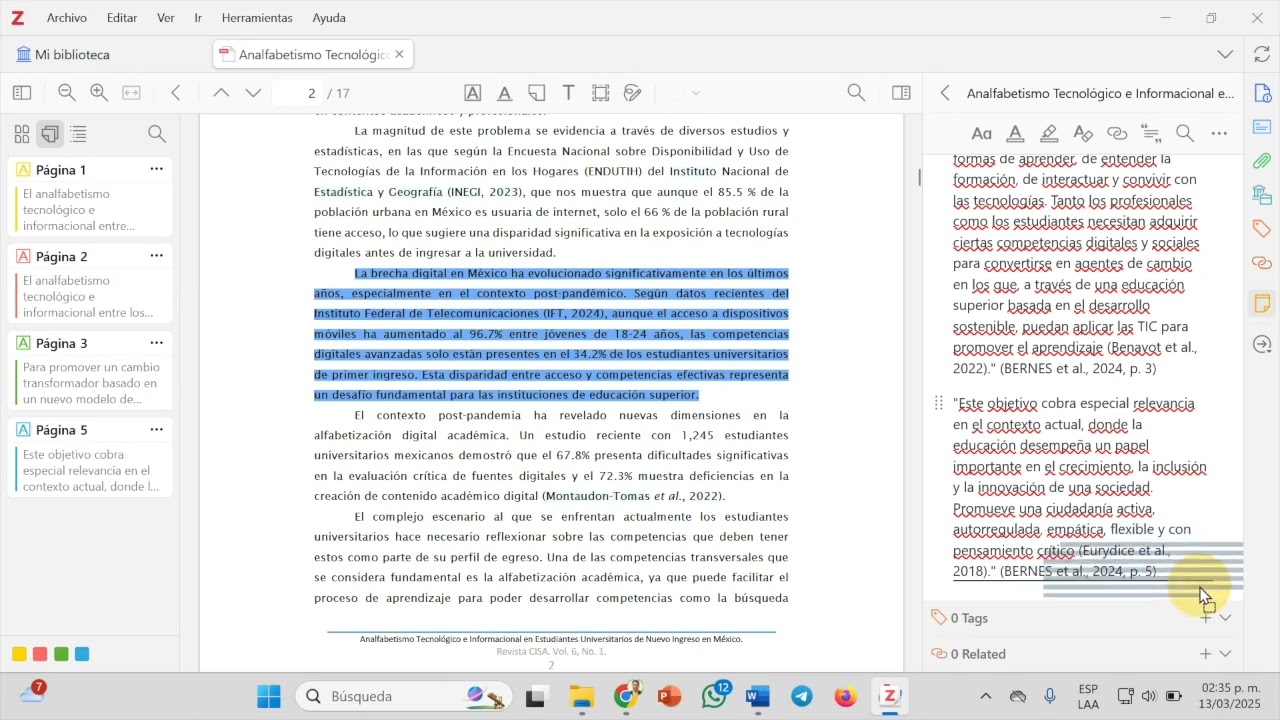Zoom in on the PDF

[99, 93]
